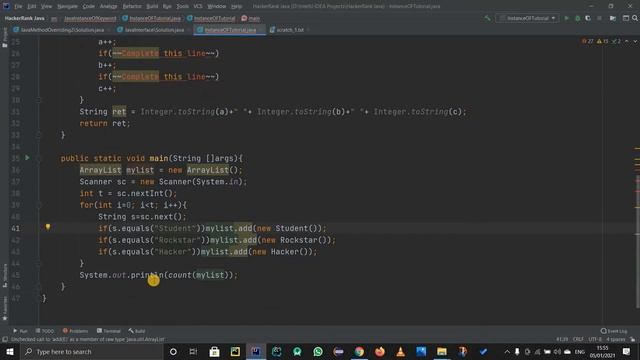Open the Problems tool window button

tap(75, 331)
